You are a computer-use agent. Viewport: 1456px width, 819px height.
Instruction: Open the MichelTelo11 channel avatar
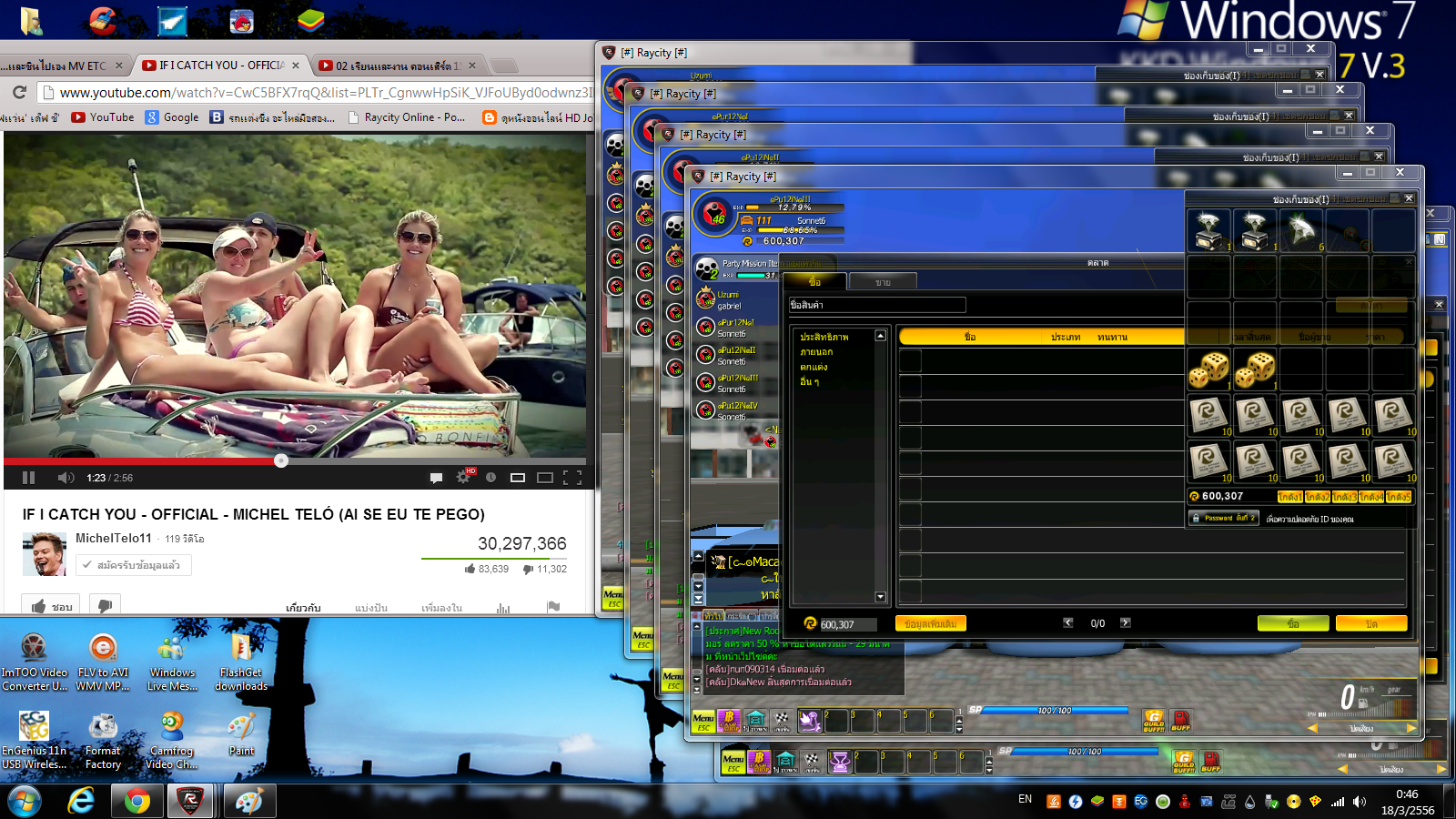tap(45, 554)
